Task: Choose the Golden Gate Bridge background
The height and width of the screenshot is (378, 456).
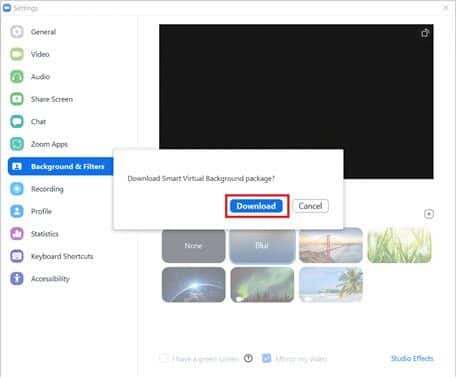Action: click(331, 246)
